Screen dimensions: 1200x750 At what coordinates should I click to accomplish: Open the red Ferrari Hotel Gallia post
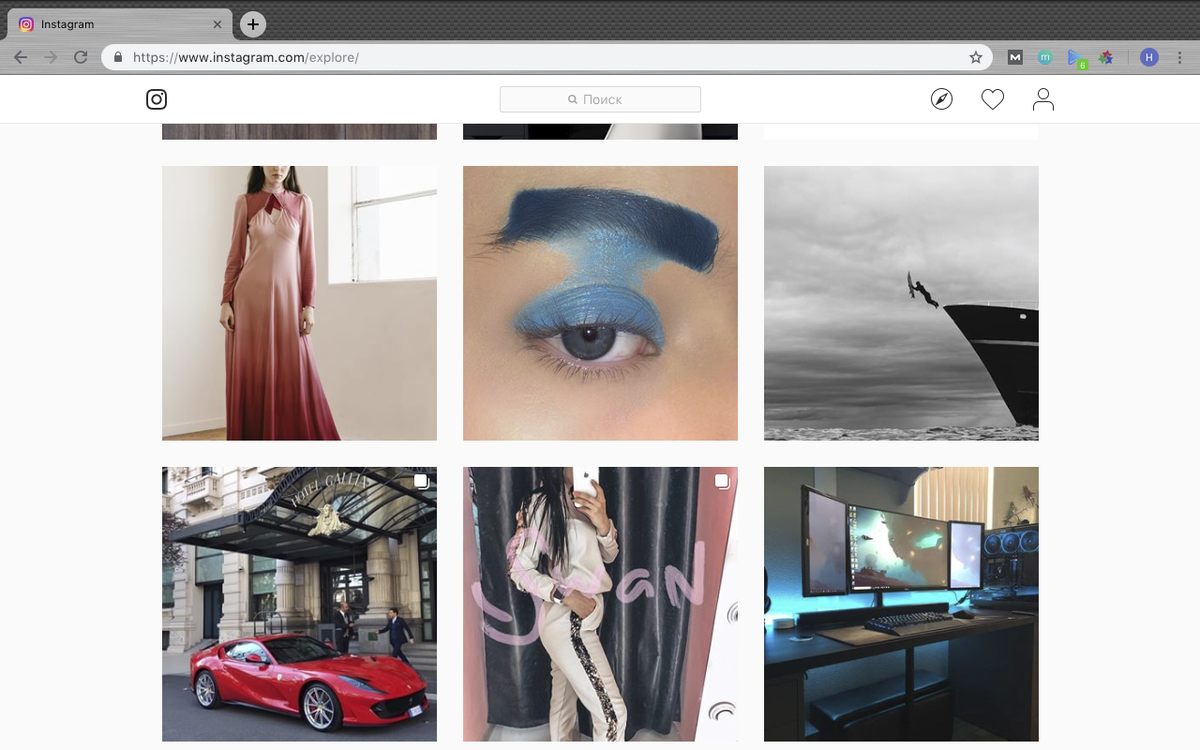(x=299, y=604)
